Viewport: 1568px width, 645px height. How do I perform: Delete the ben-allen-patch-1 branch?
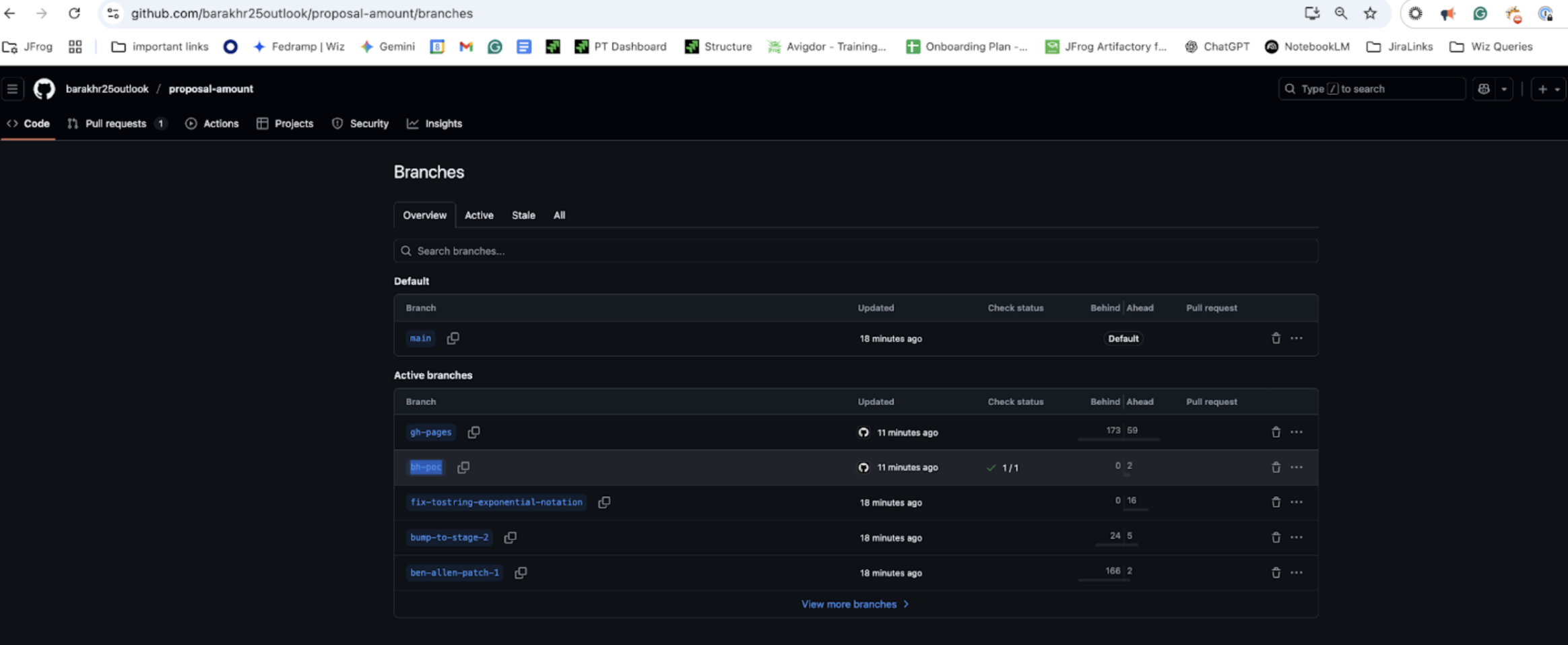1275,572
